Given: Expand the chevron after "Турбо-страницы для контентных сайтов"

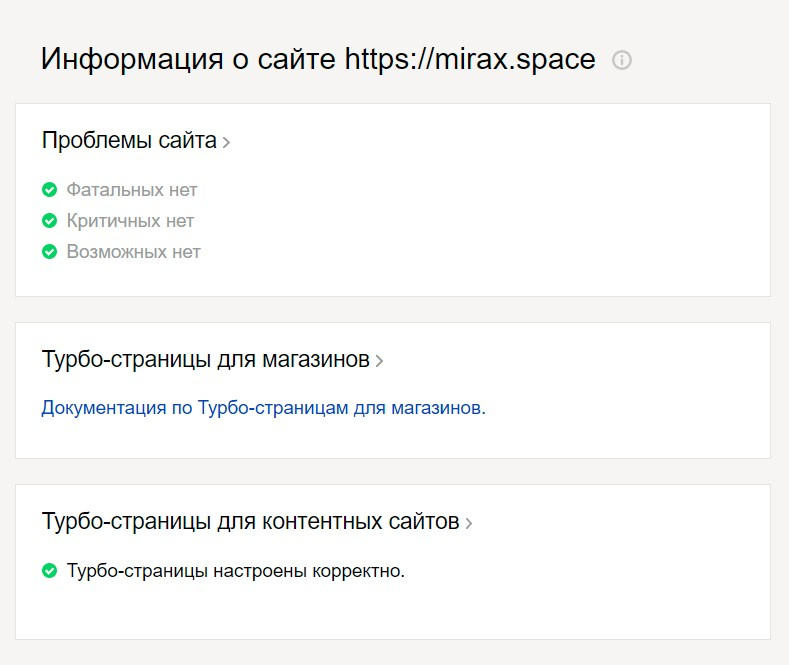Looking at the screenshot, I should 469,523.
